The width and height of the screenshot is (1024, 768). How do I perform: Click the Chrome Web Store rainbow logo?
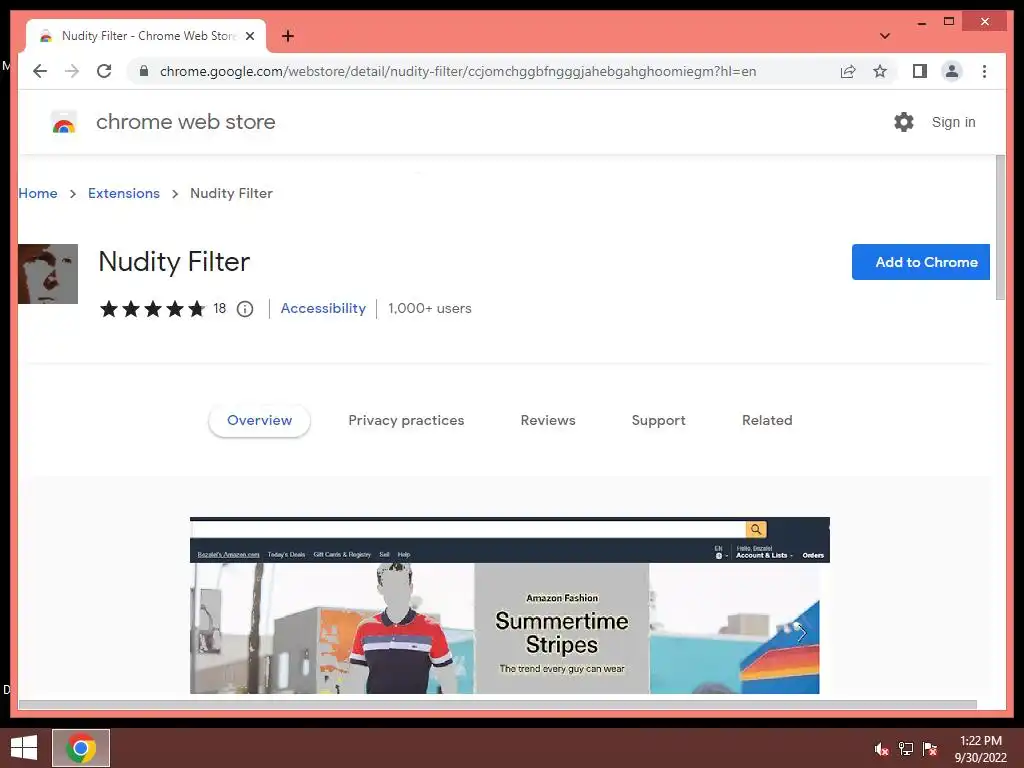tap(64, 122)
